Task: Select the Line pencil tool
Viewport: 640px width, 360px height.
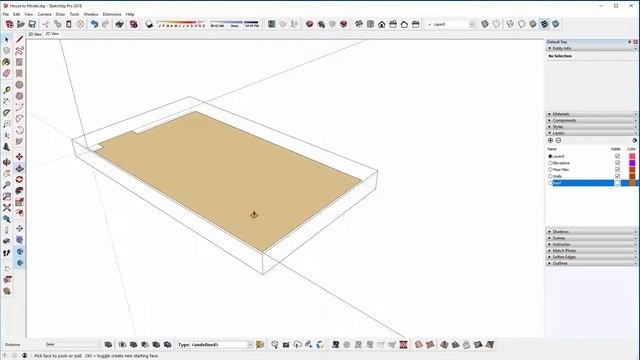Action: 19,40
